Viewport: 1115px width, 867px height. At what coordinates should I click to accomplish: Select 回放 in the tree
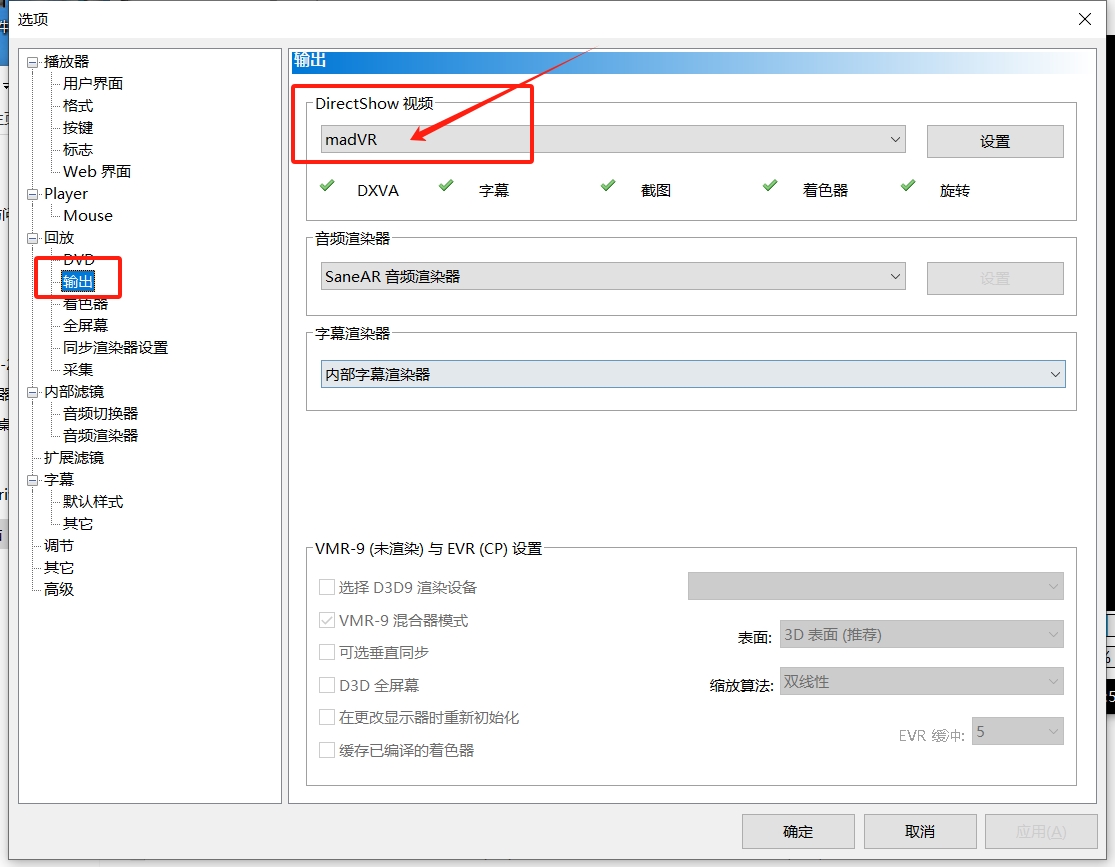(x=58, y=238)
